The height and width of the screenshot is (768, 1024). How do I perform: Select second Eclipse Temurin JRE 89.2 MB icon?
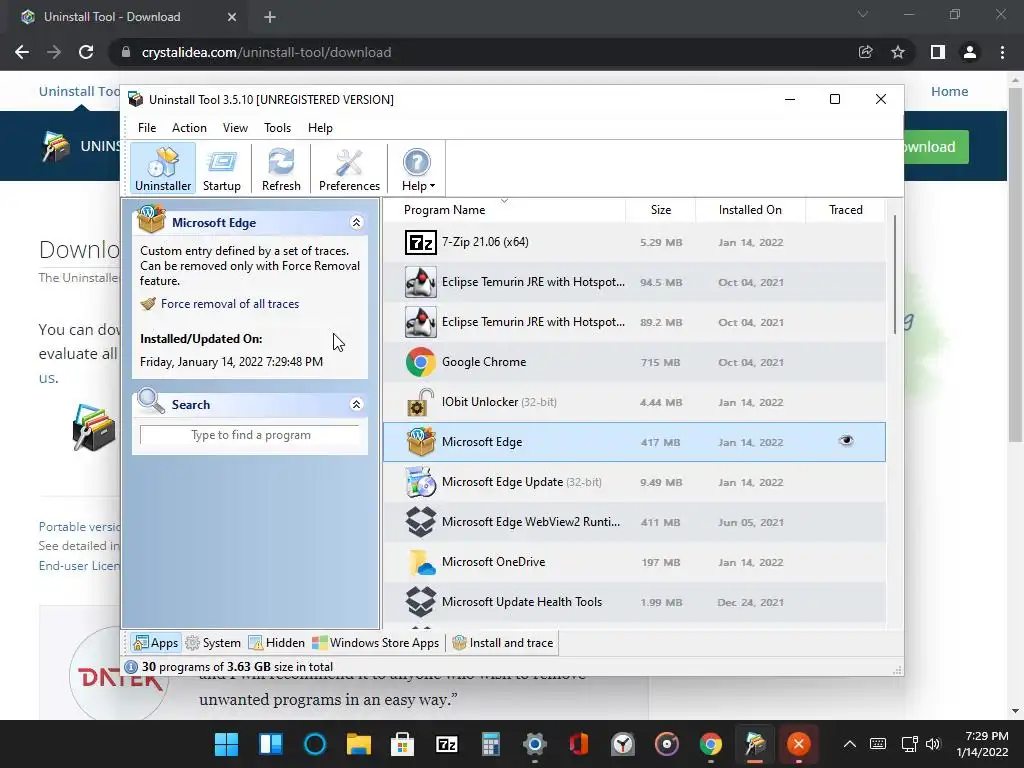tap(421, 322)
